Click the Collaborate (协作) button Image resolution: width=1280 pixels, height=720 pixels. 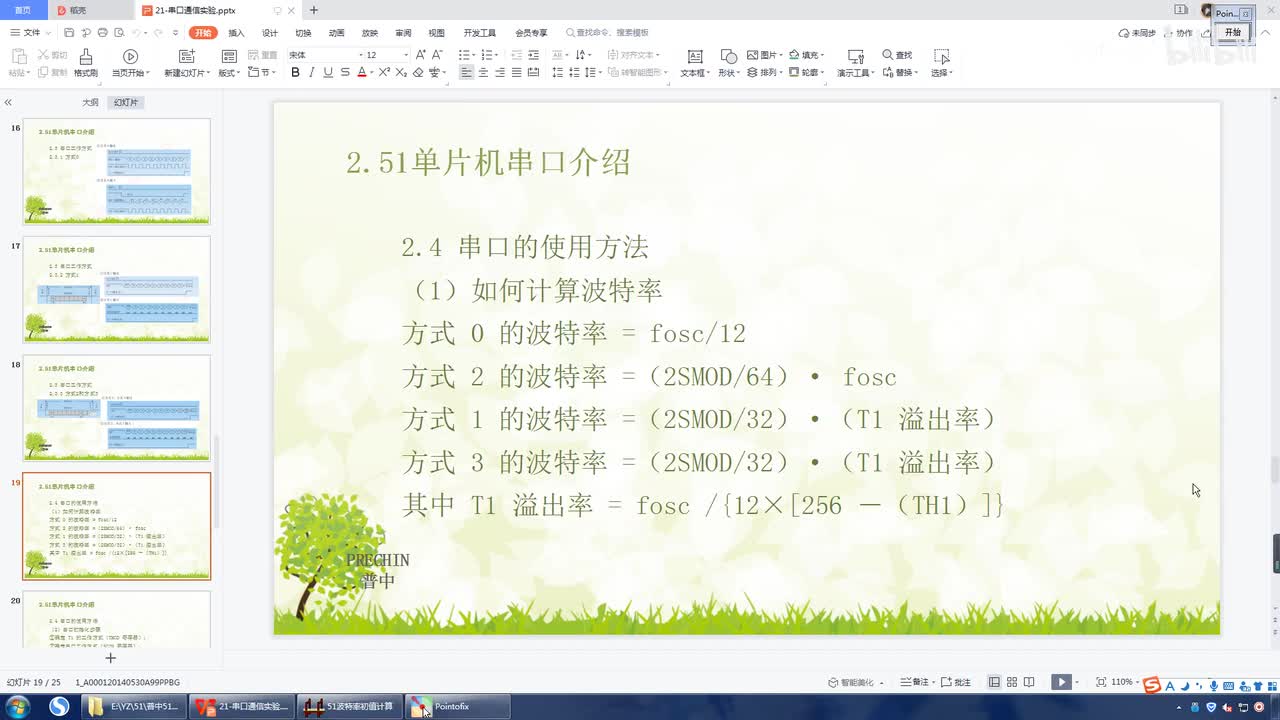click(1178, 33)
